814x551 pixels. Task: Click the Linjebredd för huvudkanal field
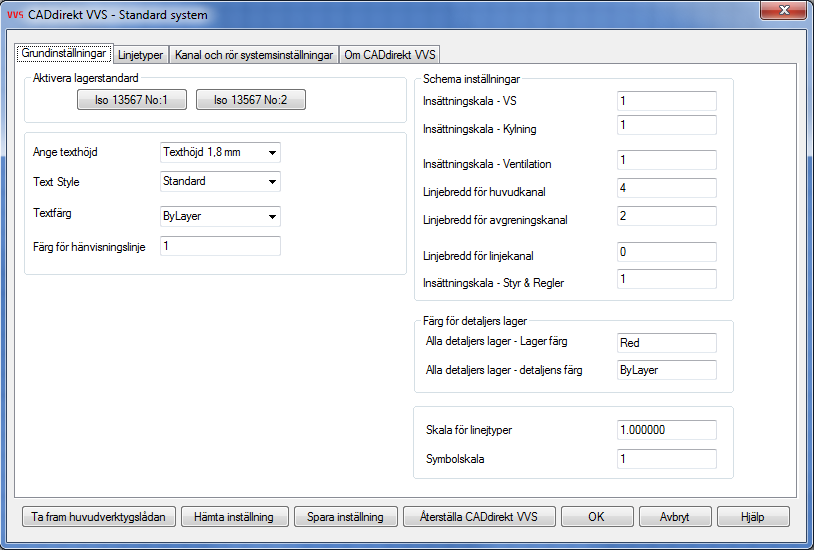click(667, 188)
